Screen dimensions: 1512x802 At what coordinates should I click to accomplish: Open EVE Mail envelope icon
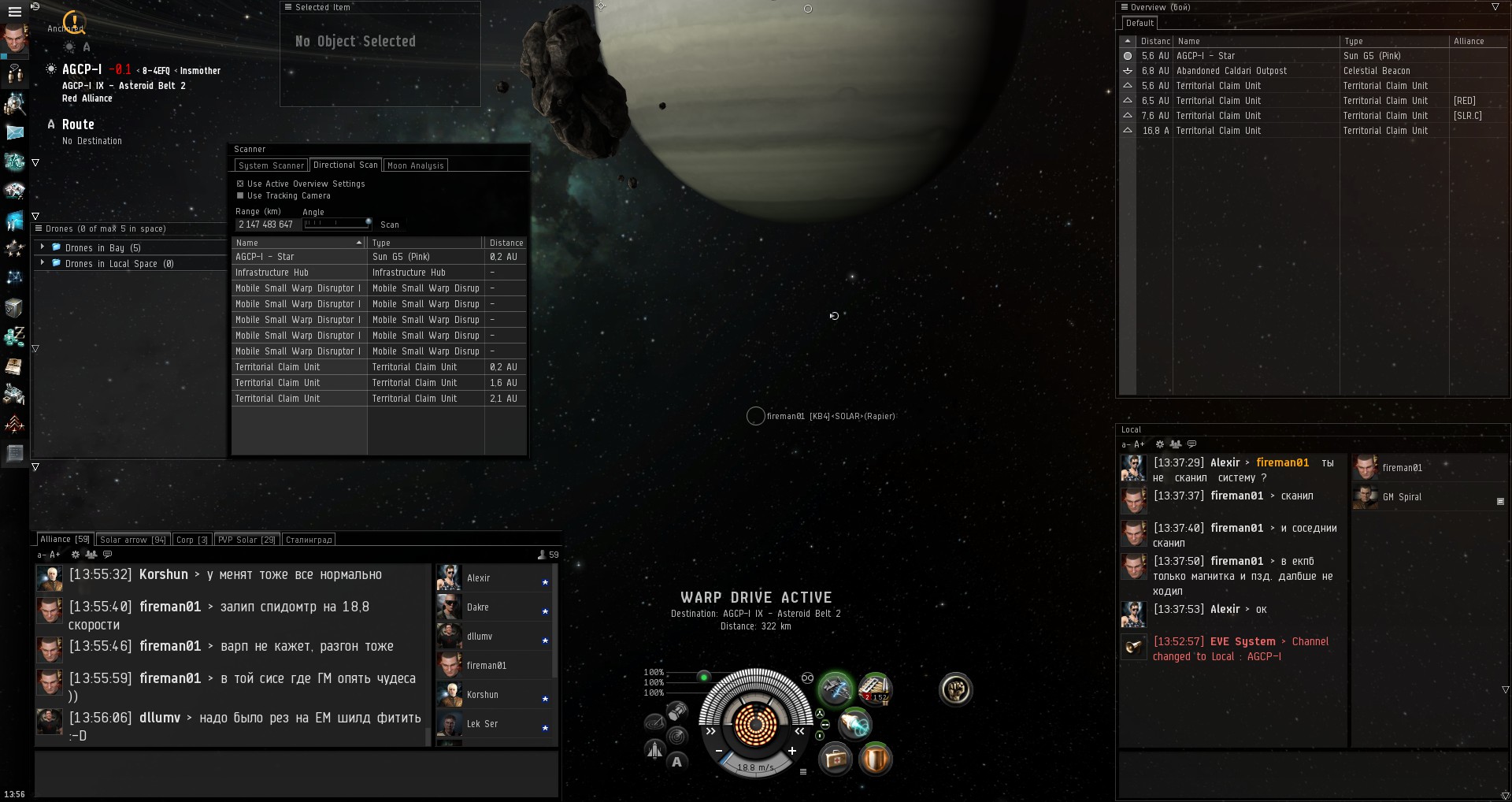[15, 132]
